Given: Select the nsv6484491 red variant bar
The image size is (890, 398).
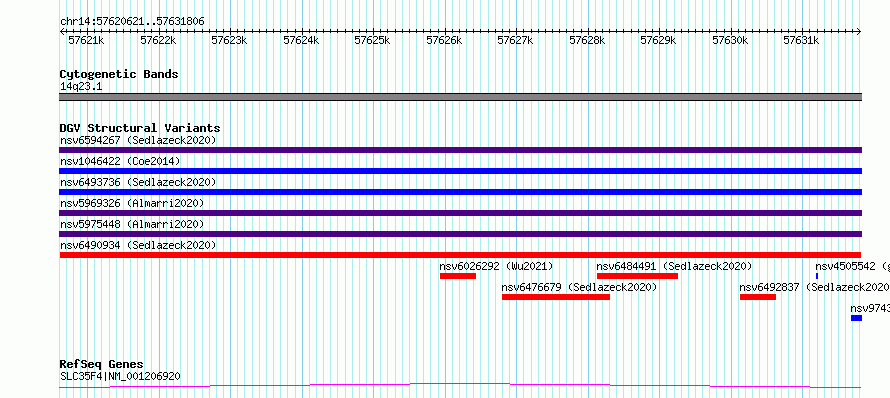Looking at the screenshot, I should coord(637,276).
